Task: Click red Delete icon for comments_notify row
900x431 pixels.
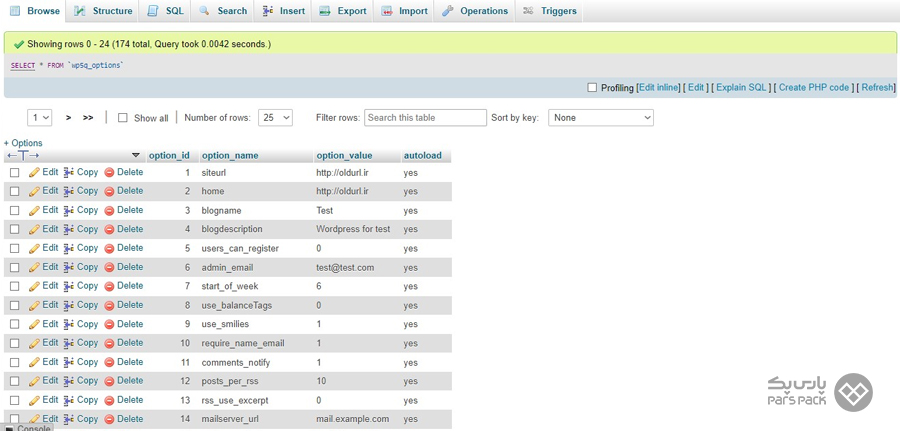Action: tap(109, 362)
